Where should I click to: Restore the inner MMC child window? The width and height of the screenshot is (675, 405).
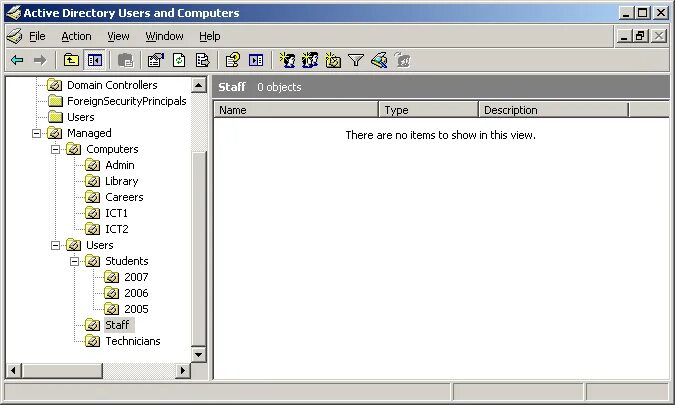tap(640, 36)
